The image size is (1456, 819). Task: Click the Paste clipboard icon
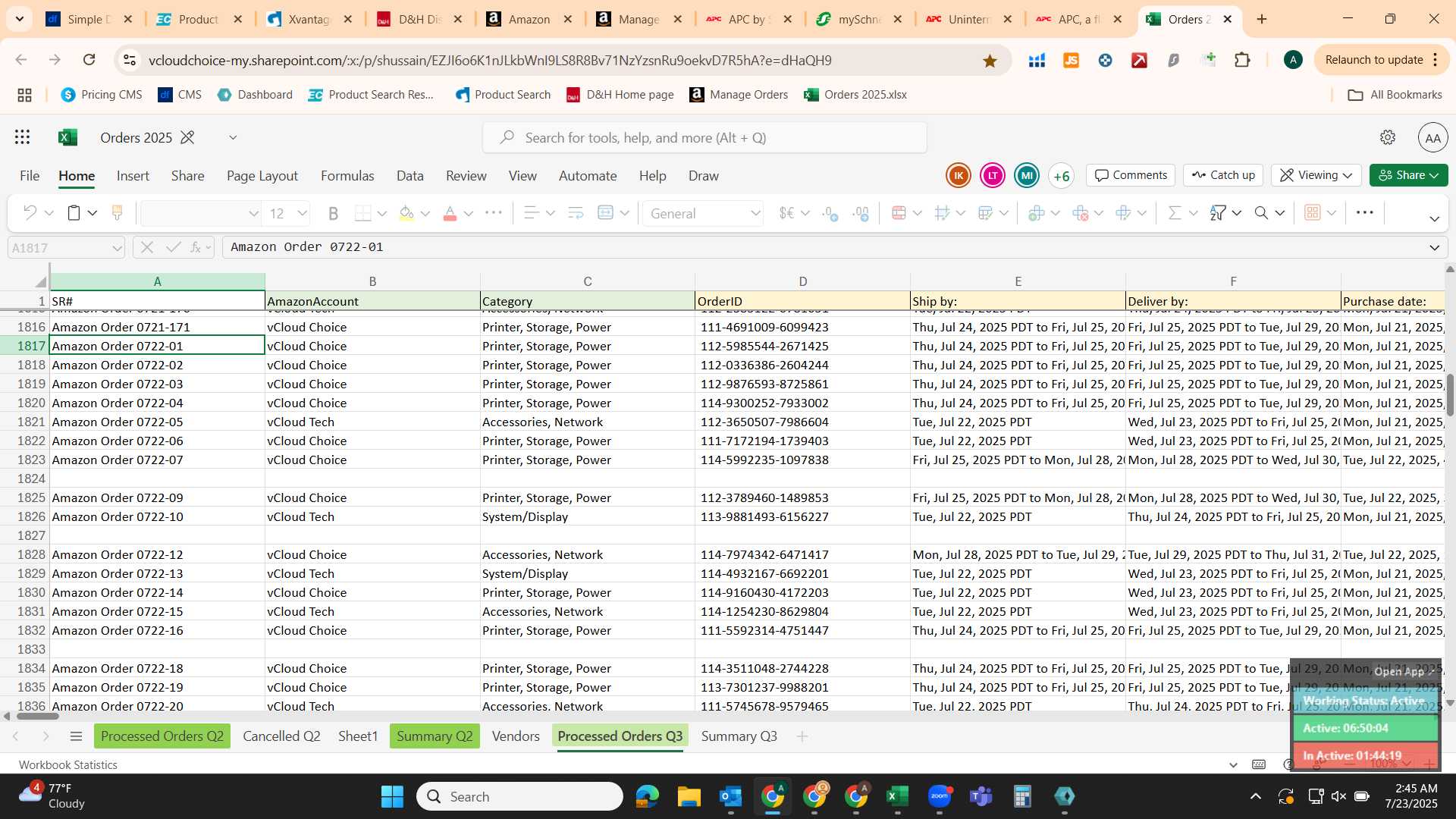pyautogui.click(x=74, y=213)
